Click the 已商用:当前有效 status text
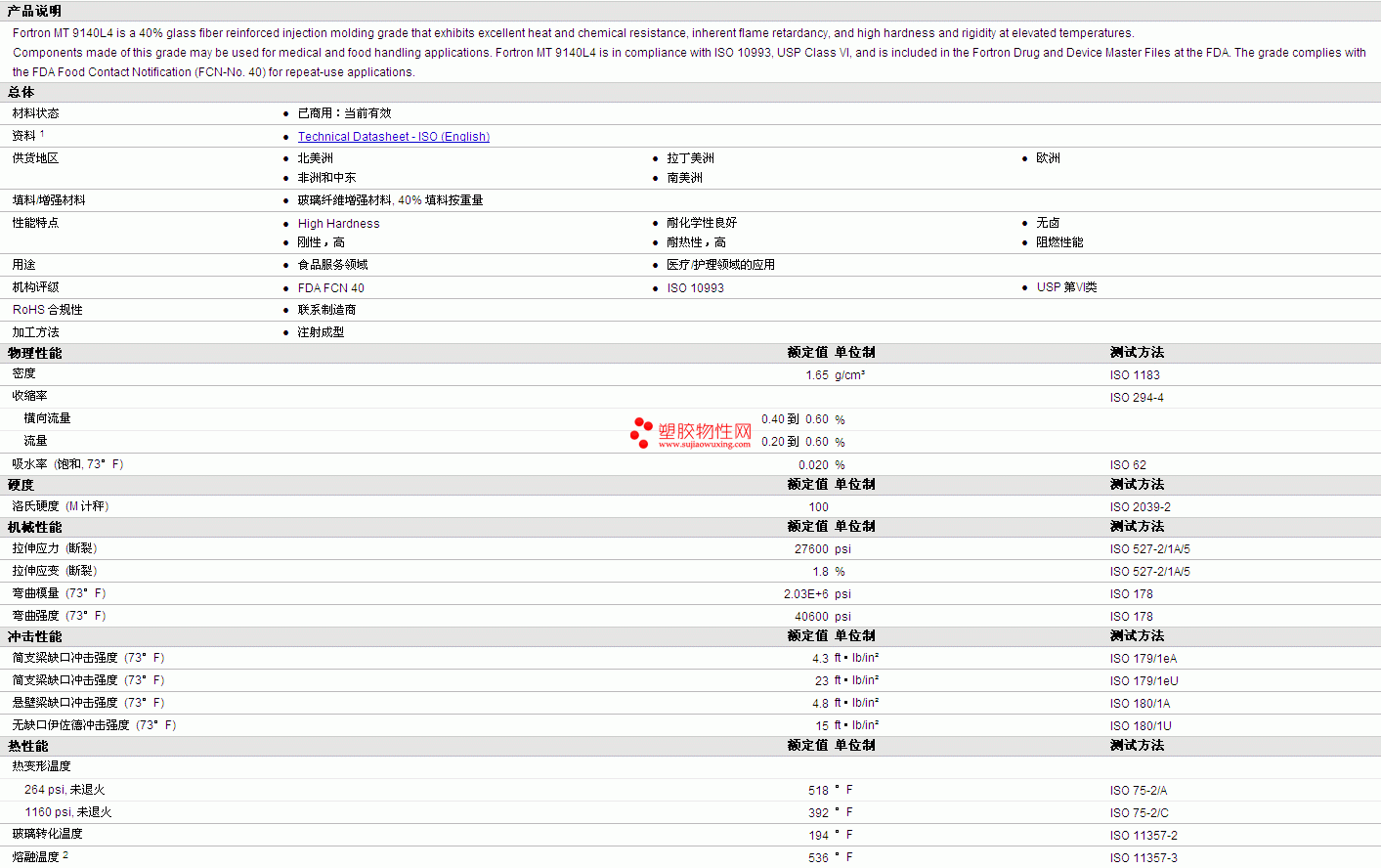Viewport: 1381px width, 868px height. coord(344,113)
